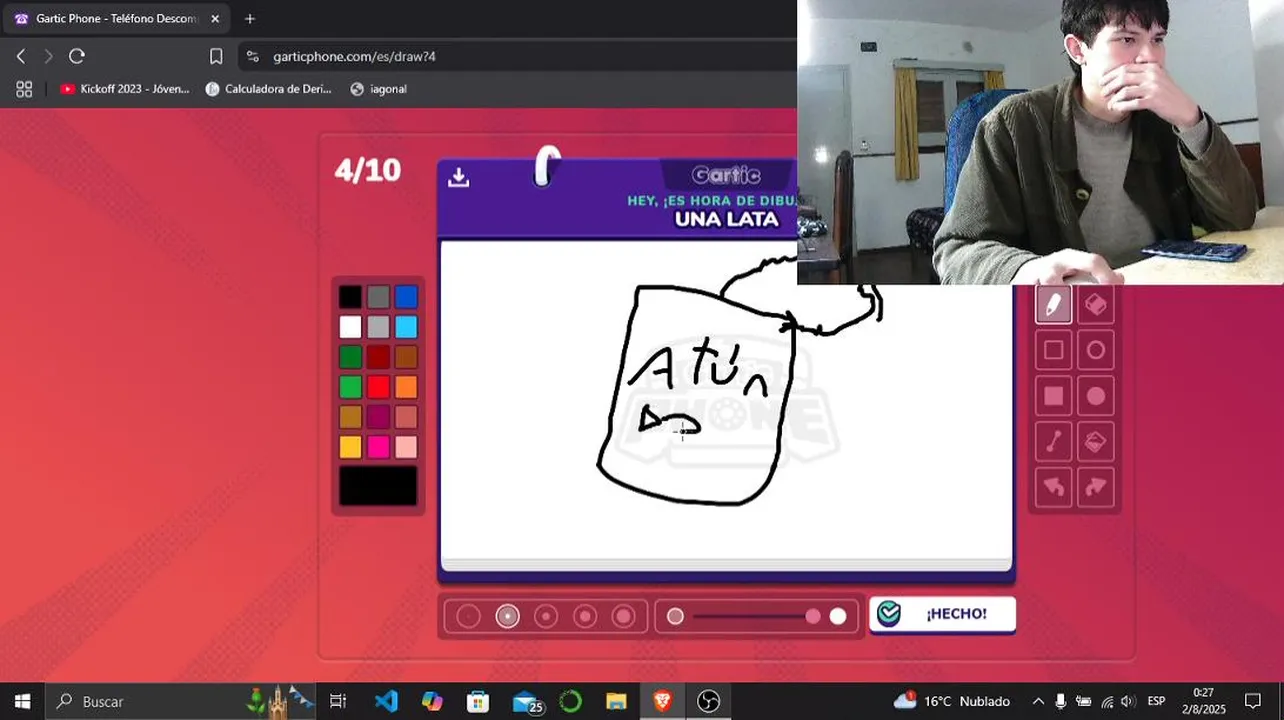Open a new browser tab
This screenshot has width=1284, height=720.
pos(250,19)
